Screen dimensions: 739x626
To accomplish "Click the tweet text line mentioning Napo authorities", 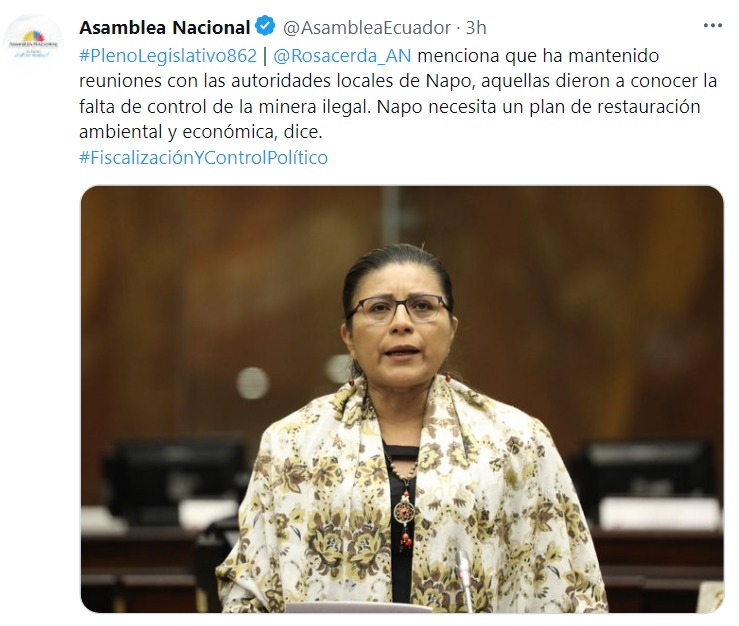I will coord(398,81).
